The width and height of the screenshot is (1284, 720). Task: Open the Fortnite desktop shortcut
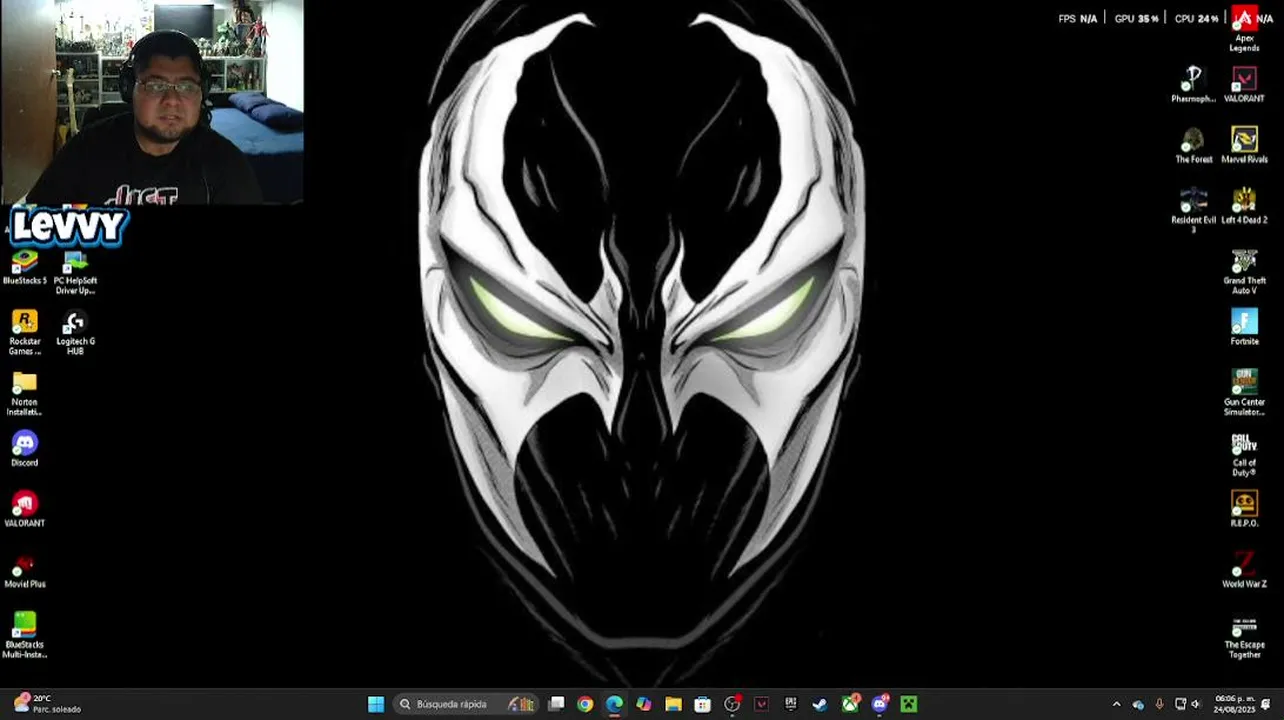[1244, 328]
